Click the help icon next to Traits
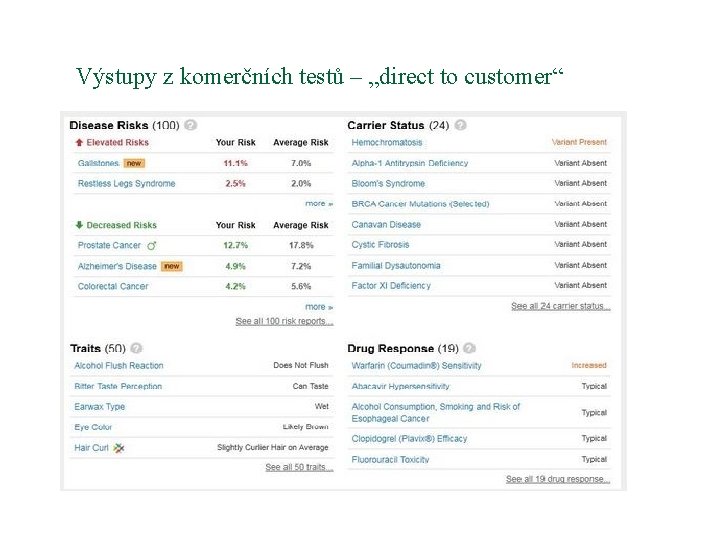This screenshot has height=540, width=720. (136, 348)
